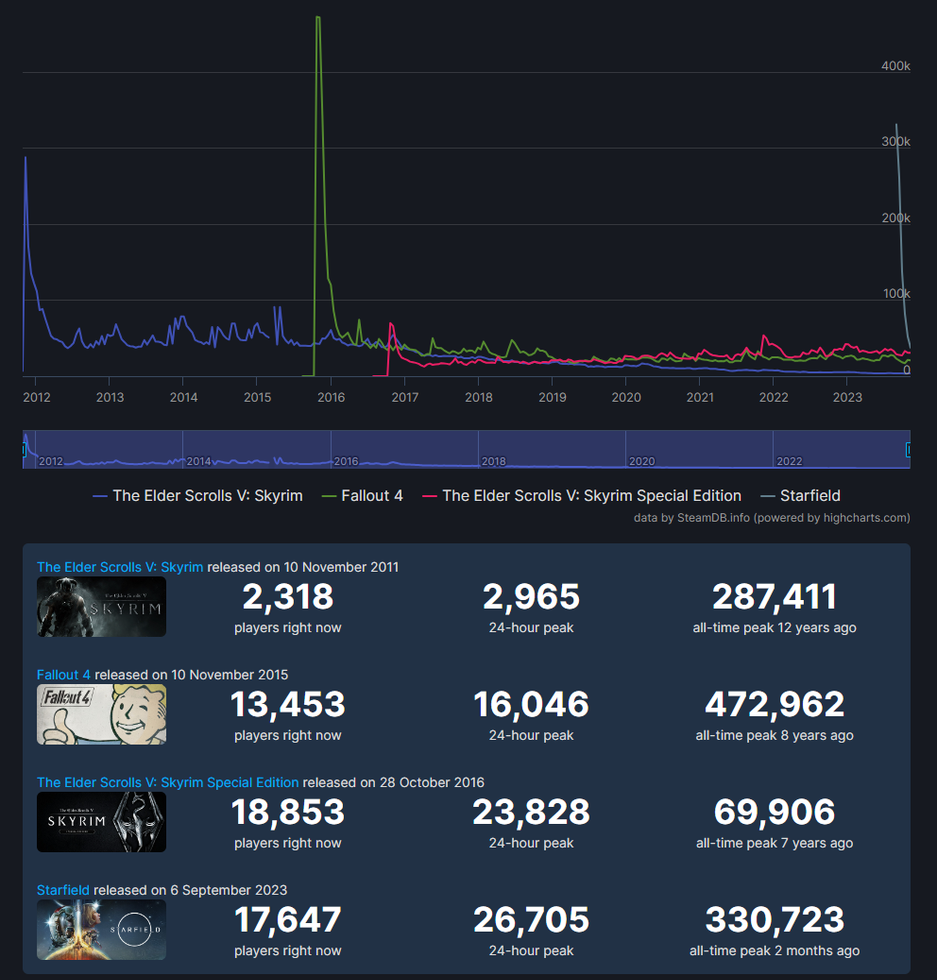Screen dimensions: 937x980
Task: Click the 100k y-axis label
Action: pyautogui.click(x=896, y=293)
